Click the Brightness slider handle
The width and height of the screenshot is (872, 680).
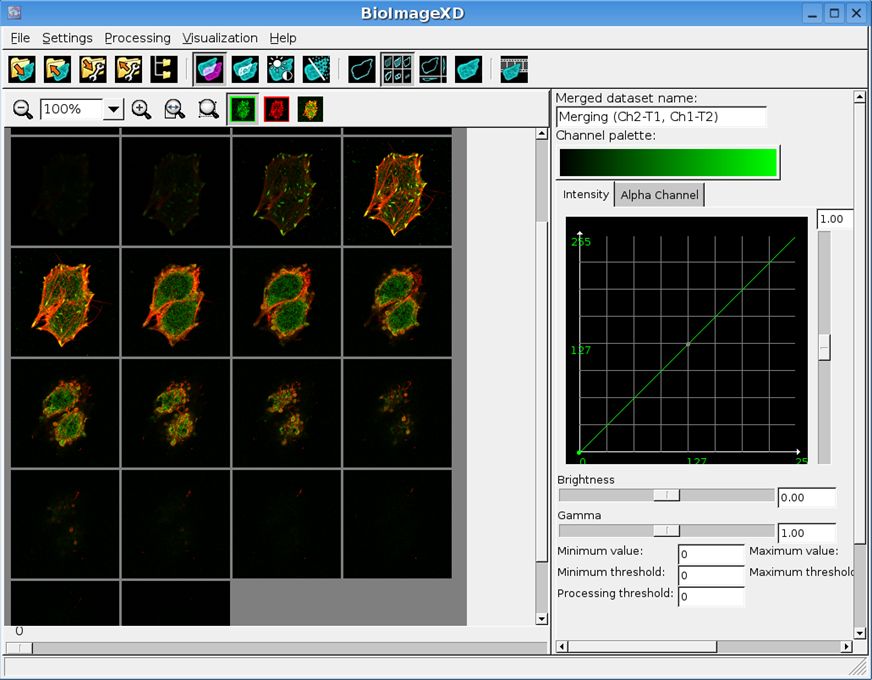pos(666,495)
